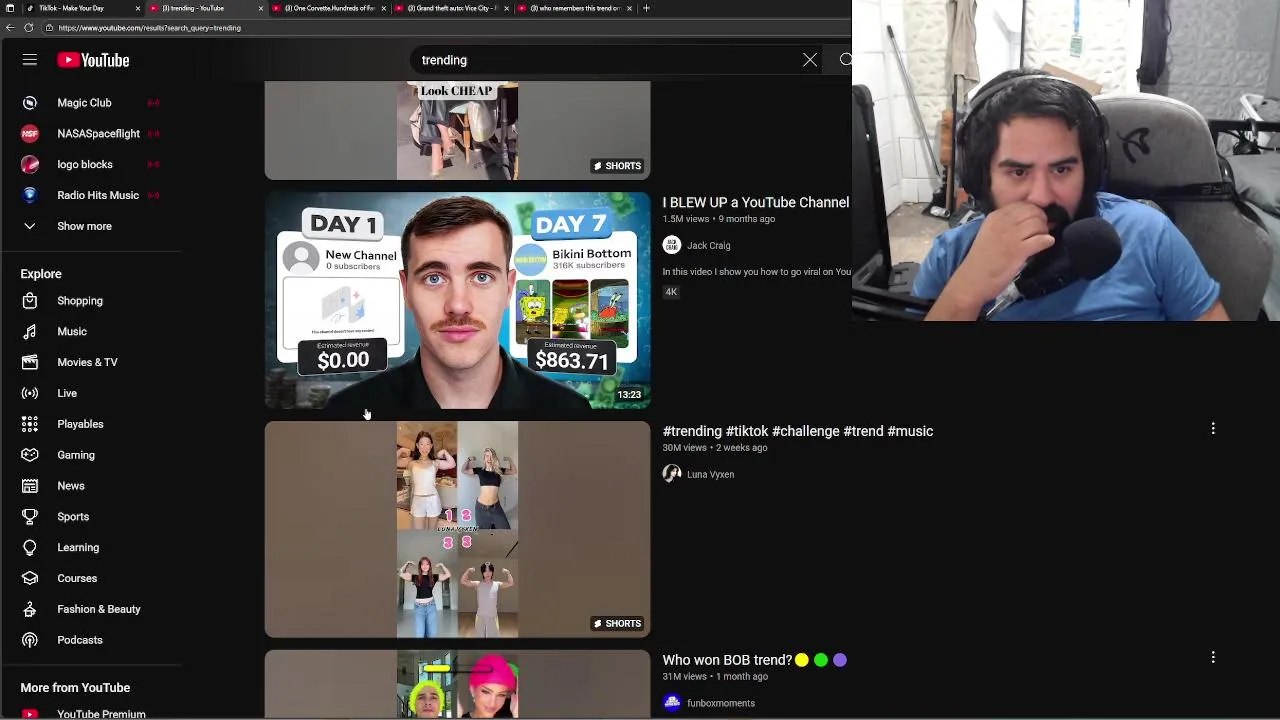The image size is (1280, 720).
Task: Click the News icon in Explore
Action: [x=30, y=486]
